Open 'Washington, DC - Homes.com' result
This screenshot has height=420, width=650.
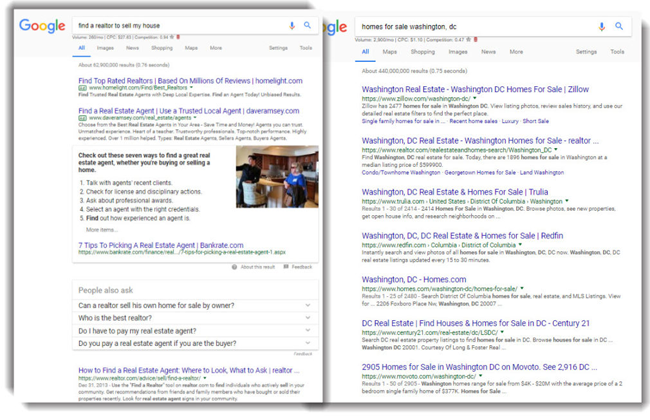(414, 279)
